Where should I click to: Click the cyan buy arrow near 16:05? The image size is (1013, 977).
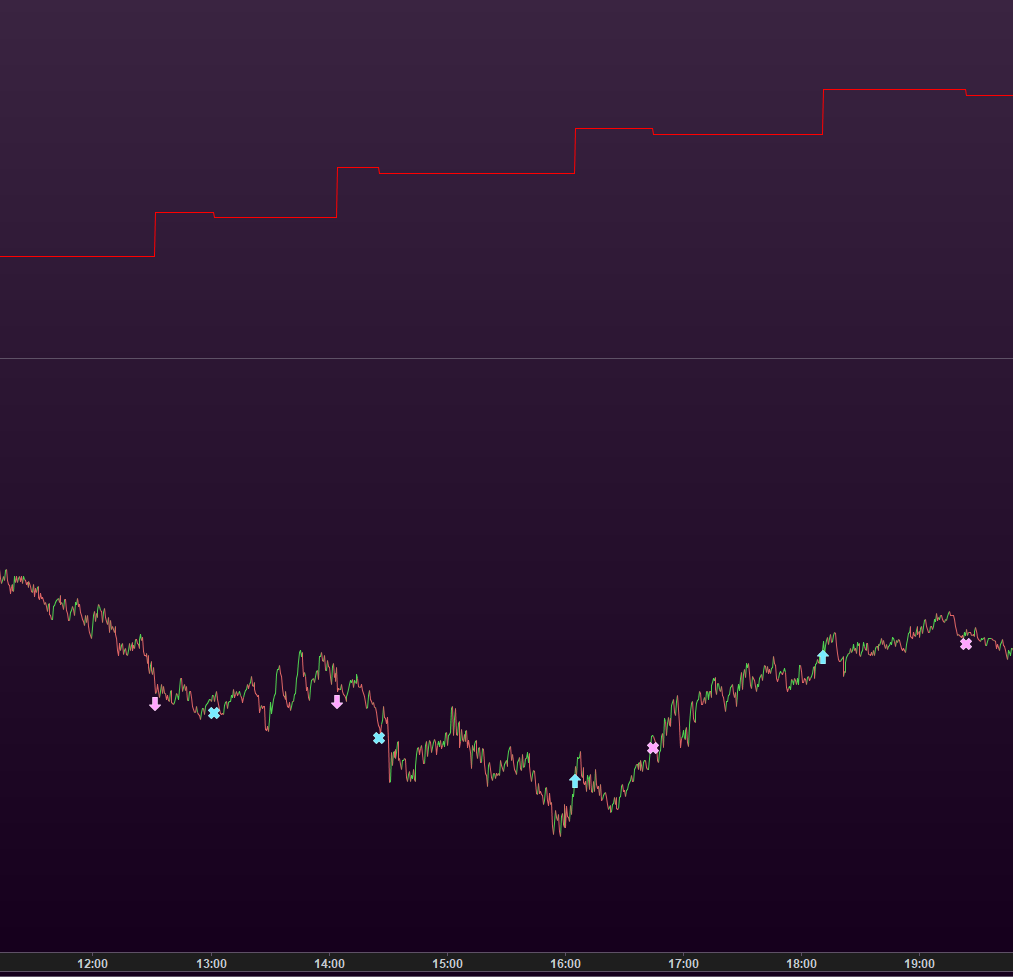[575, 781]
